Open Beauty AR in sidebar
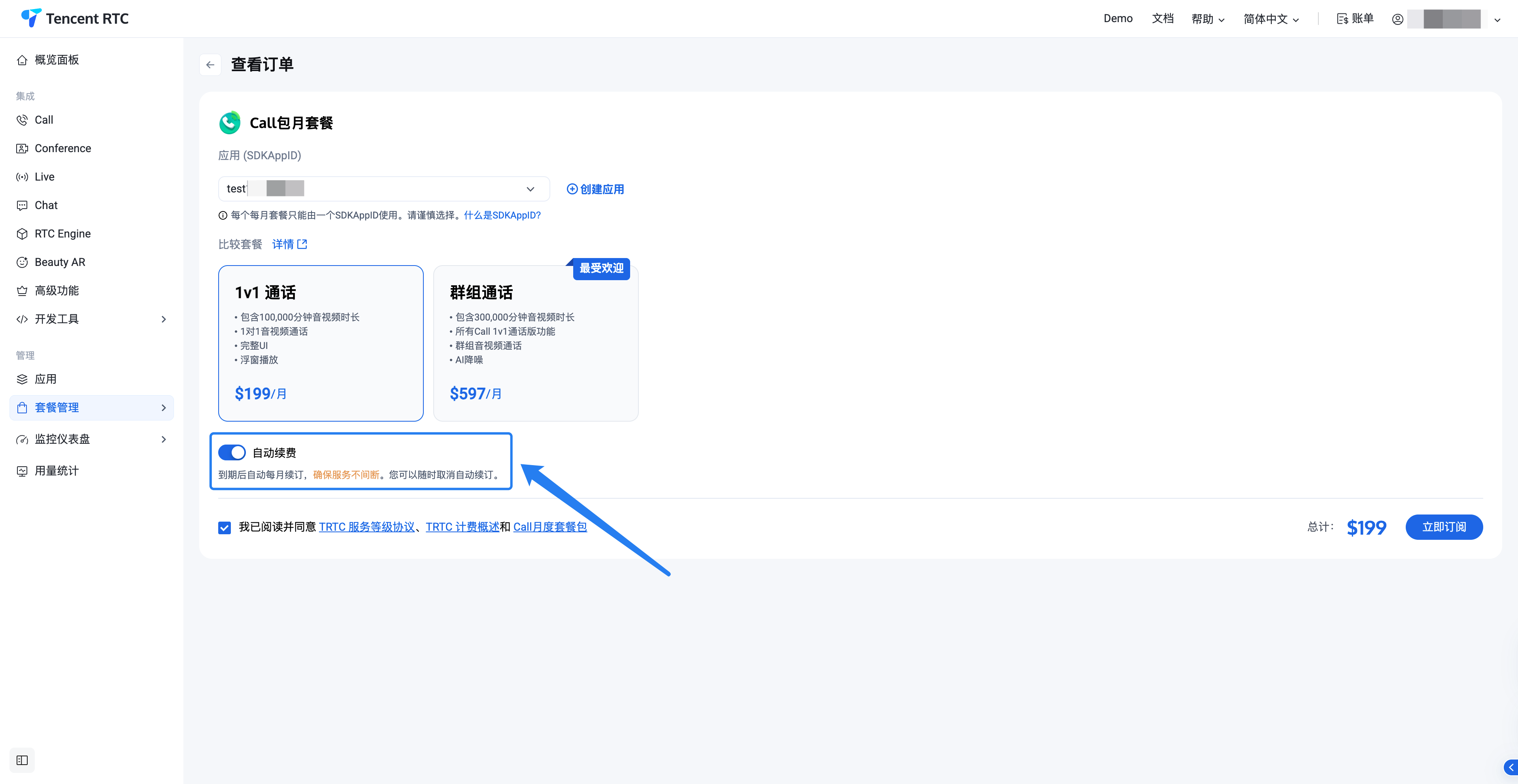 pyautogui.click(x=60, y=262)
